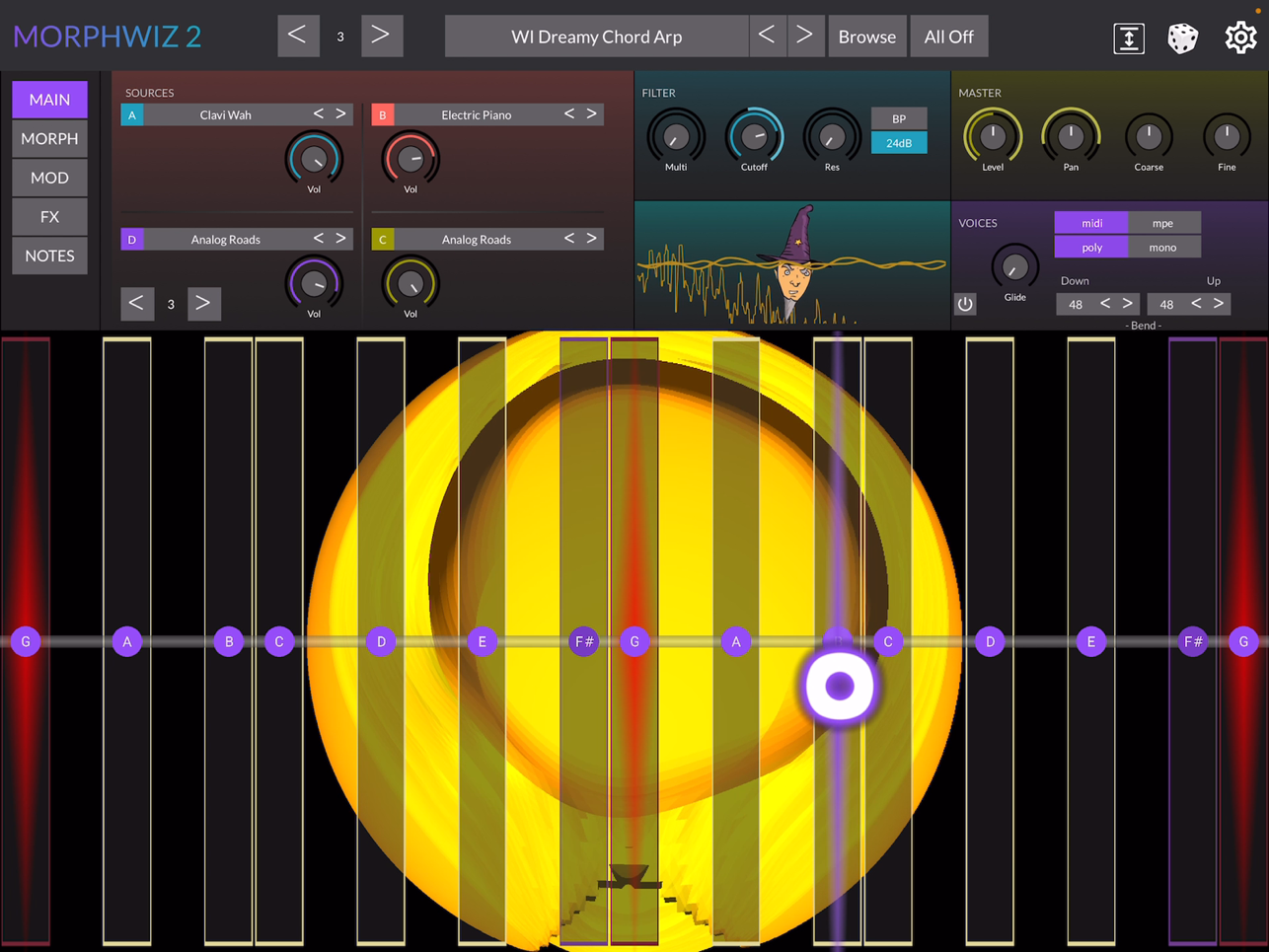Select previous preset before Browse
This screenshot has width=1269, height=952.
[x=767, y=37]
